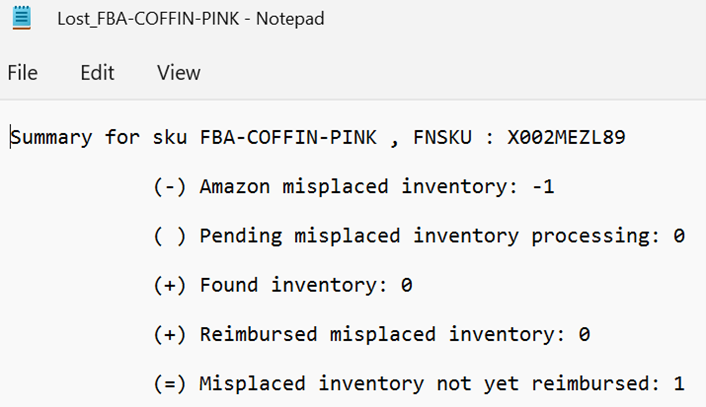Click the final value 1 after not yet reimbursed

click(679, 384)
